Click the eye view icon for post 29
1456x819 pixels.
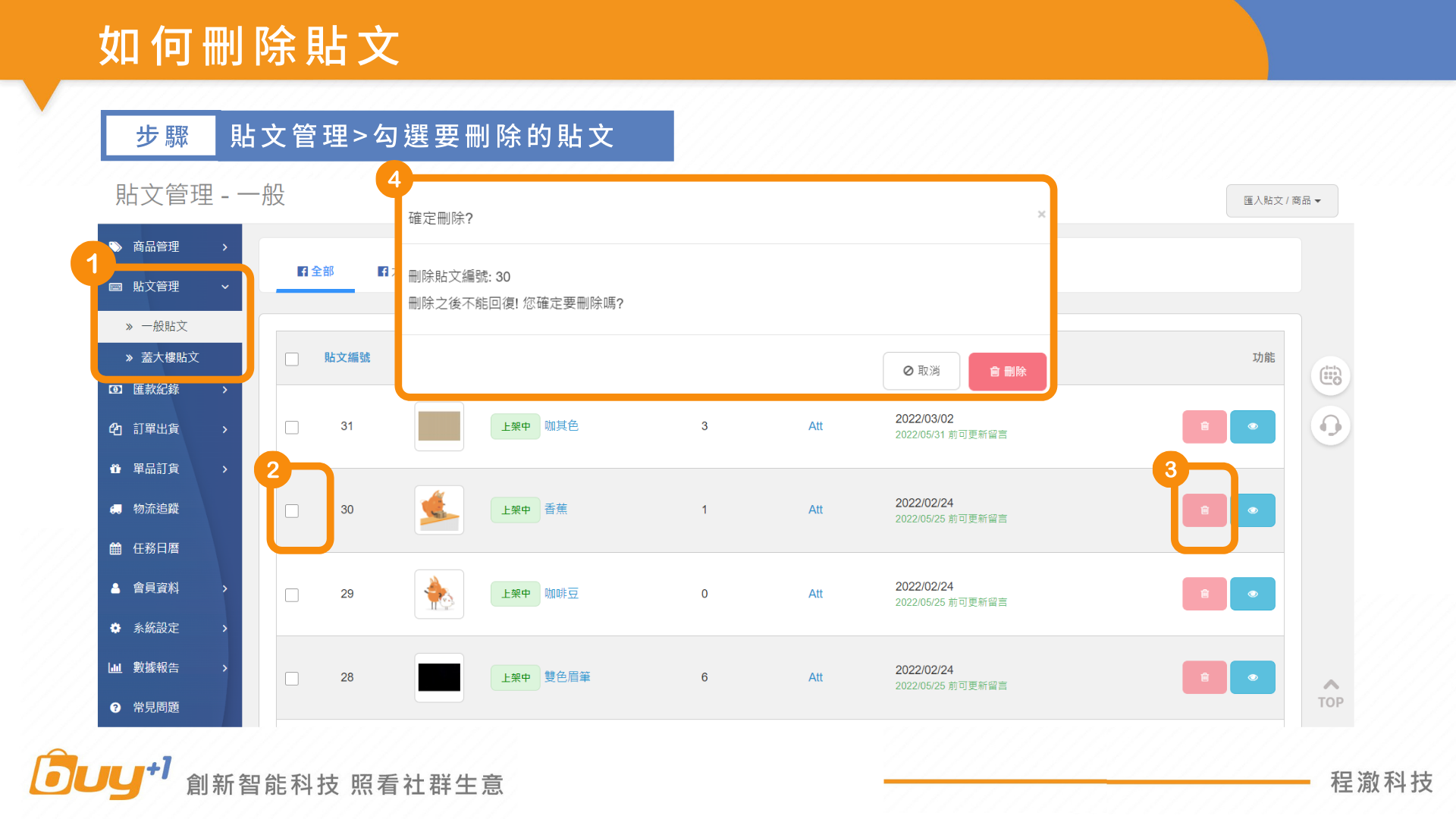coord(1252,594)
